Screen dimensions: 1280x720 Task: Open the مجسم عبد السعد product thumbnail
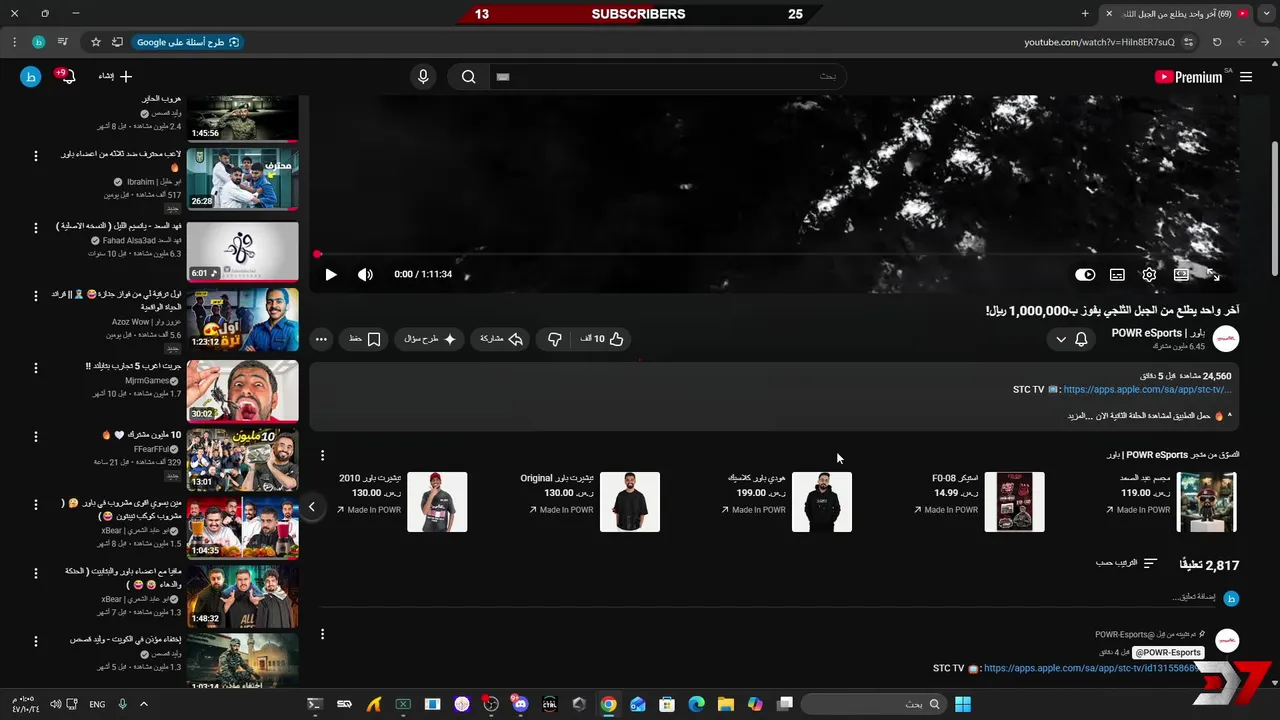1207,502
